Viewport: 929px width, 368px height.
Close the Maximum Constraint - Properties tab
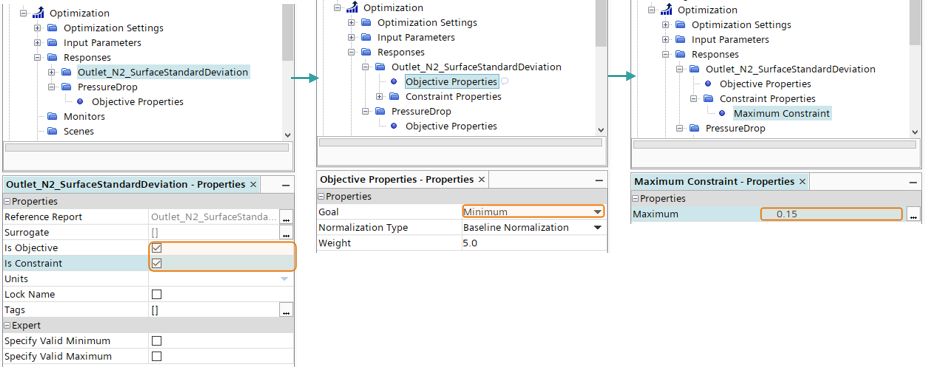click(803, 182)
